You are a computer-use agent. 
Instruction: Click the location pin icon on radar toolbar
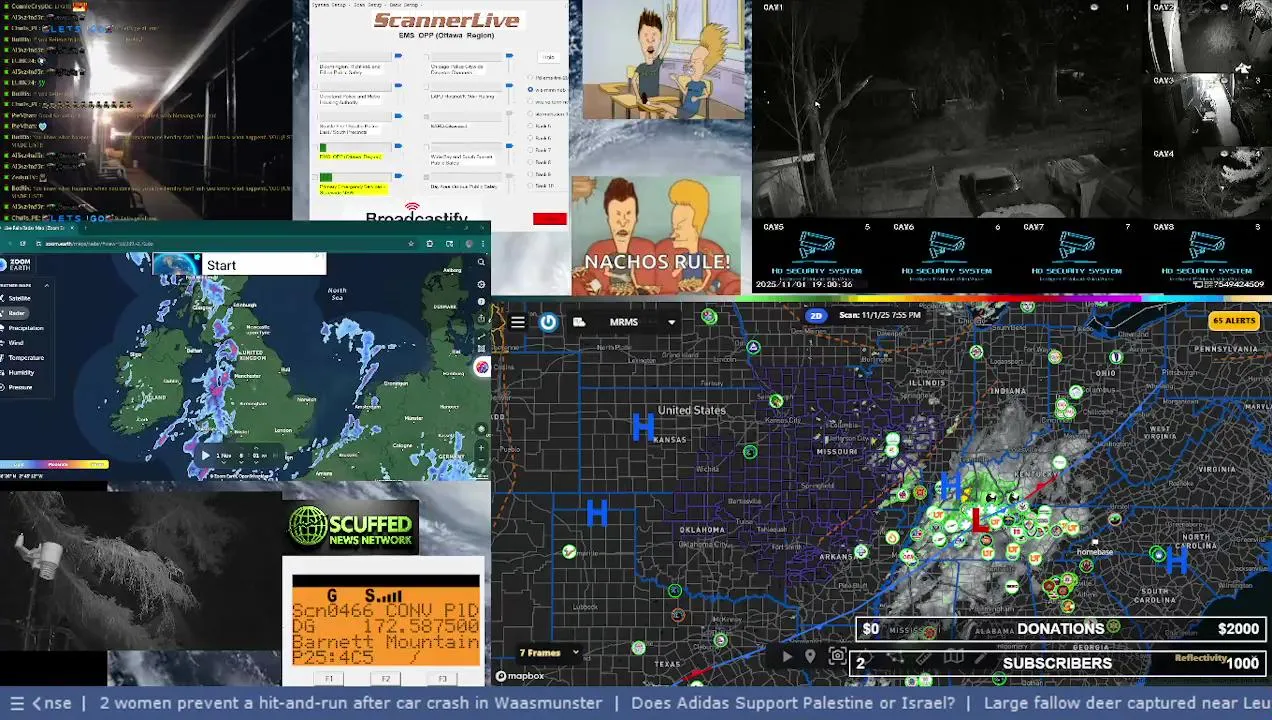810,657
